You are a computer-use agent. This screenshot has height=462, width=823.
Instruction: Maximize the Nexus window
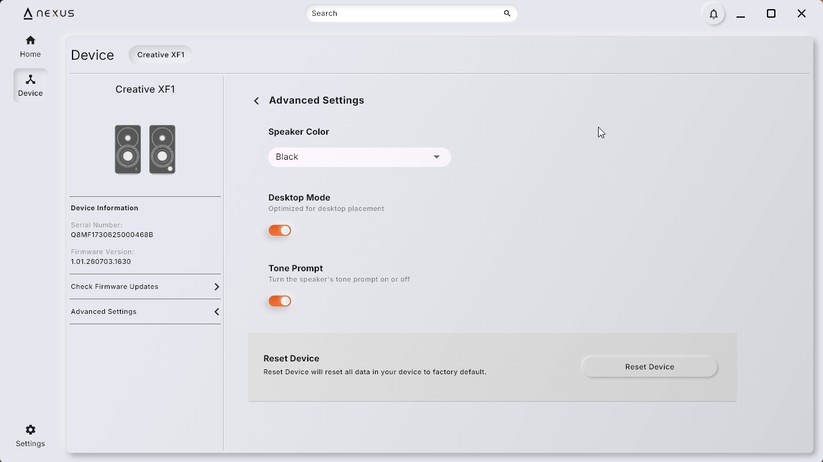(771, 14)
